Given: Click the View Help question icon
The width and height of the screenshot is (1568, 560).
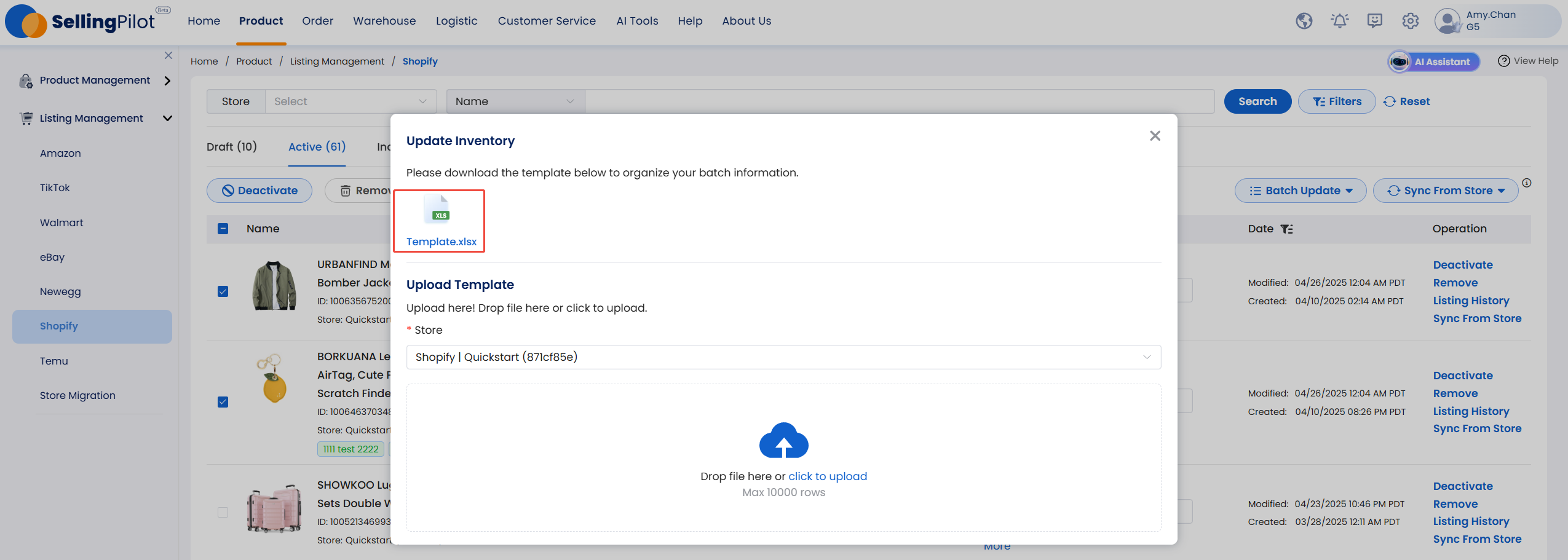Looking at the screenshot, I should [x=1503, y=61].
